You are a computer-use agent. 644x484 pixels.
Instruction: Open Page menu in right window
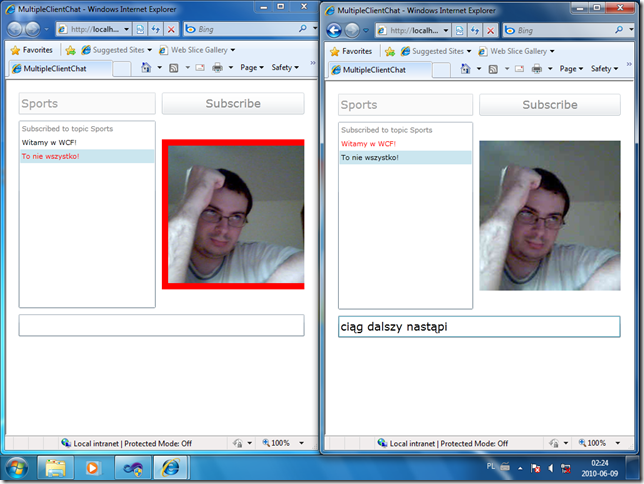pos(571,69)
